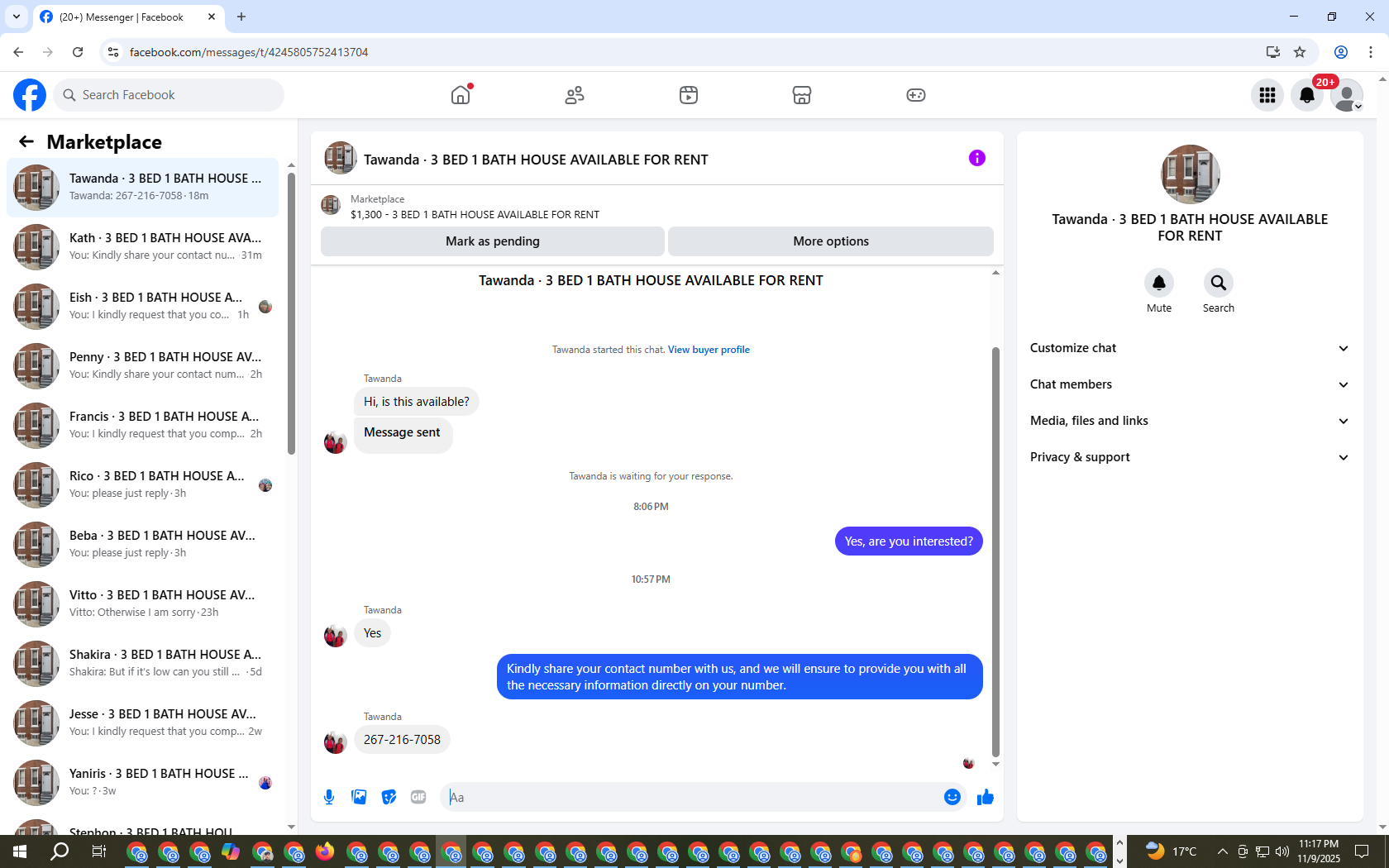This screenshot has width=1389, height=868.
Task: Show hidden system tray icons
Action: tap(1223, 851)
